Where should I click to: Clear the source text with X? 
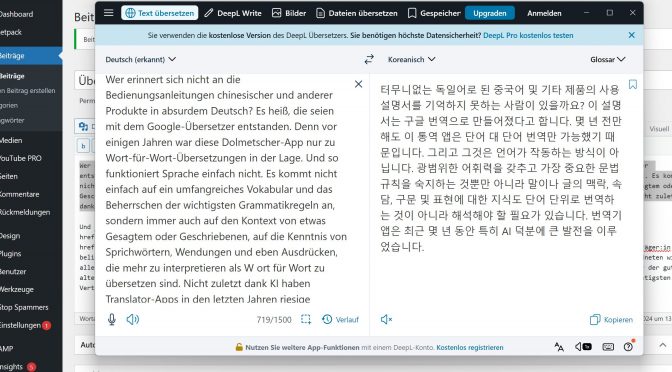(358, 84)
